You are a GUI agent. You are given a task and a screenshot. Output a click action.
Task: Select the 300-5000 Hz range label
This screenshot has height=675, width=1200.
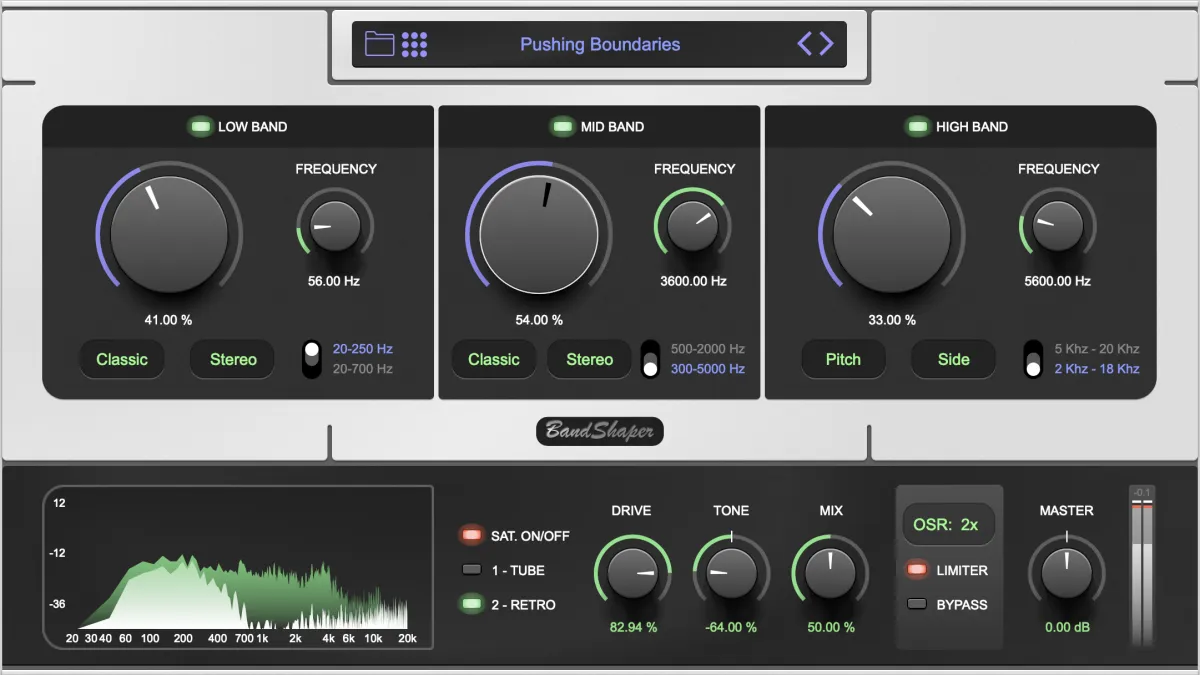708,369
